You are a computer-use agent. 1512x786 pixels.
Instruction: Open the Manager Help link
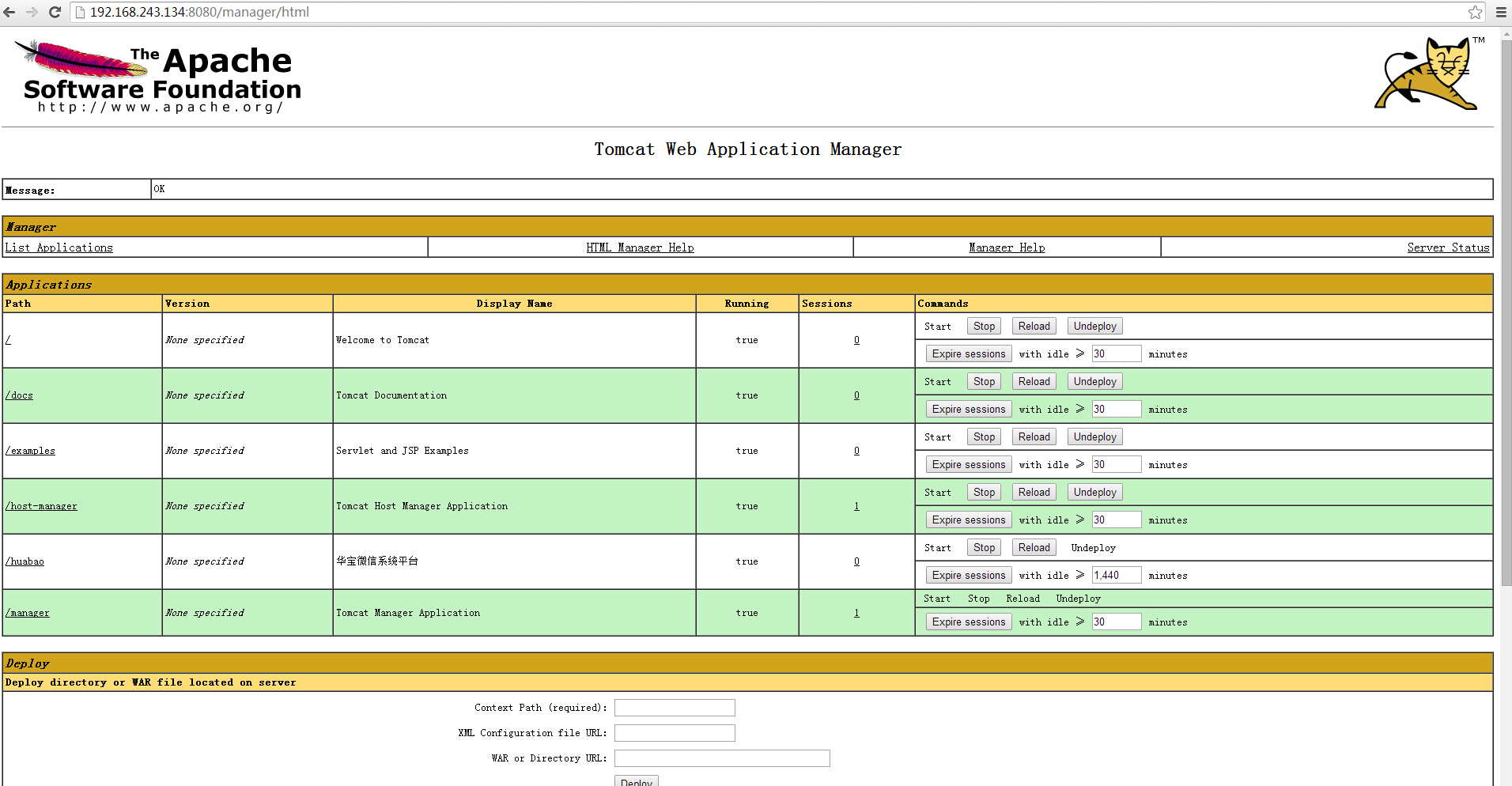pyautogui.click(x=1007, y=248)
